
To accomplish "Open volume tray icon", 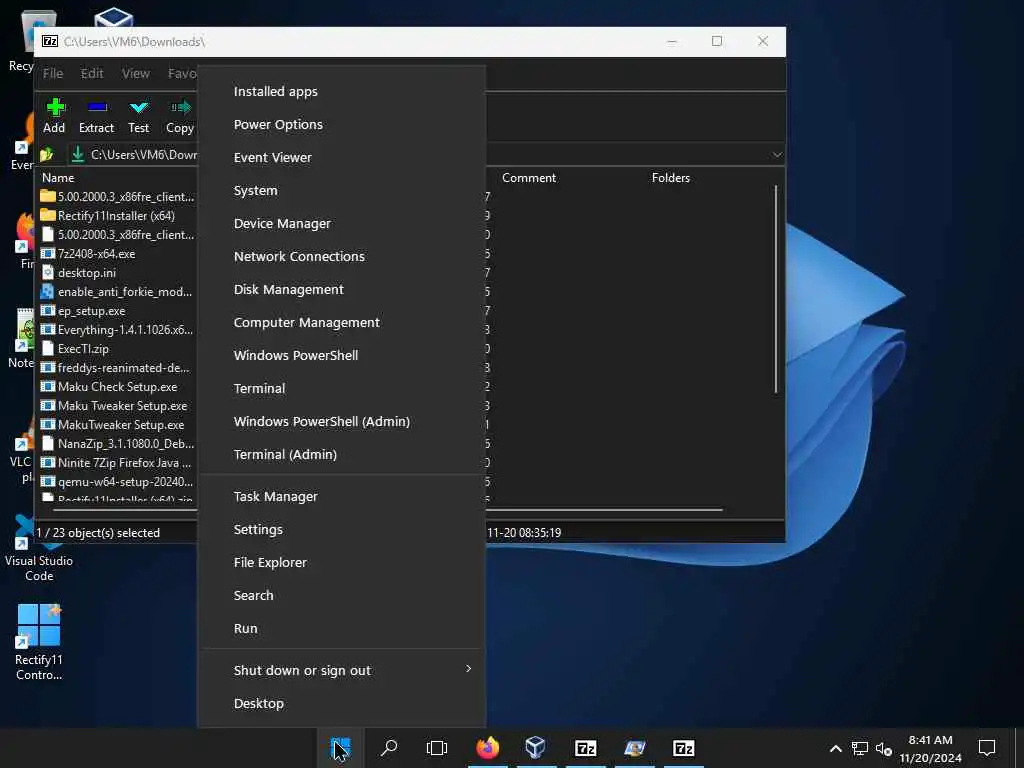I will point(883,748).
